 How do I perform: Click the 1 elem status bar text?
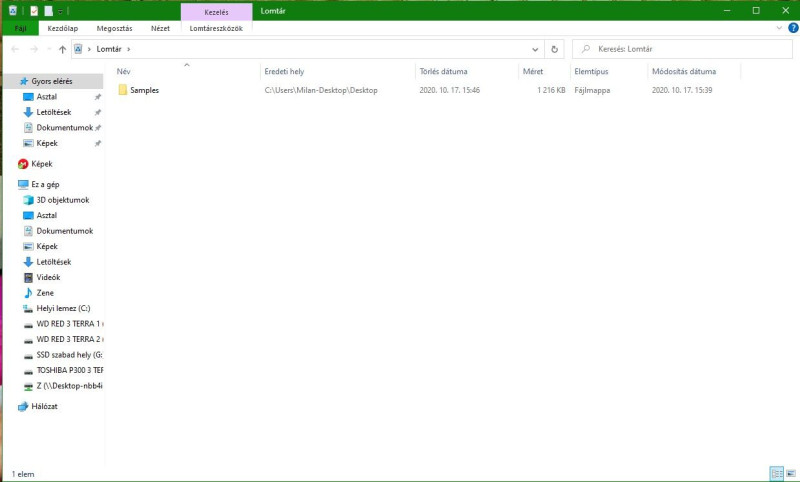(22, 474)
